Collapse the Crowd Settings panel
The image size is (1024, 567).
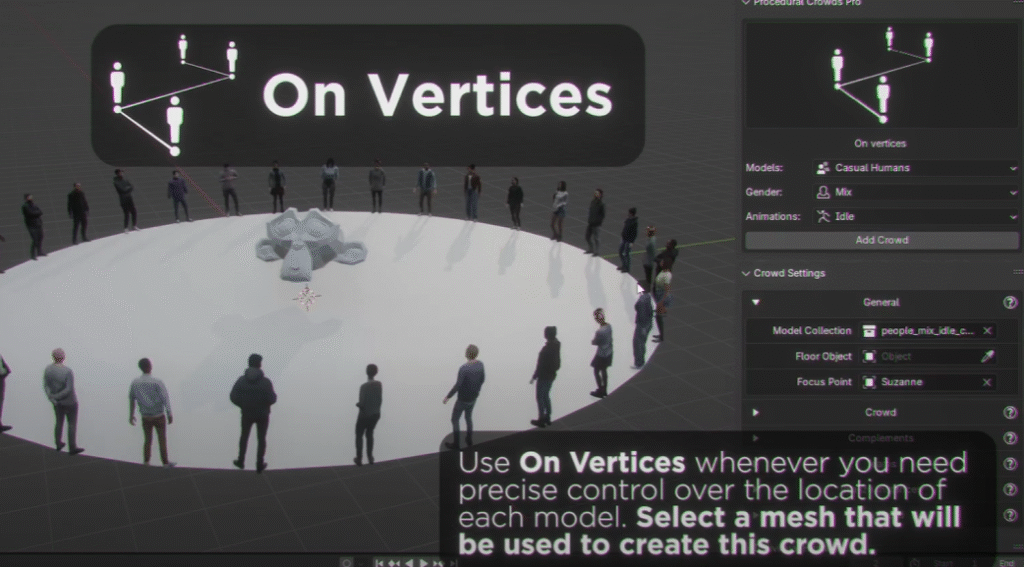(x=747, y=273)
